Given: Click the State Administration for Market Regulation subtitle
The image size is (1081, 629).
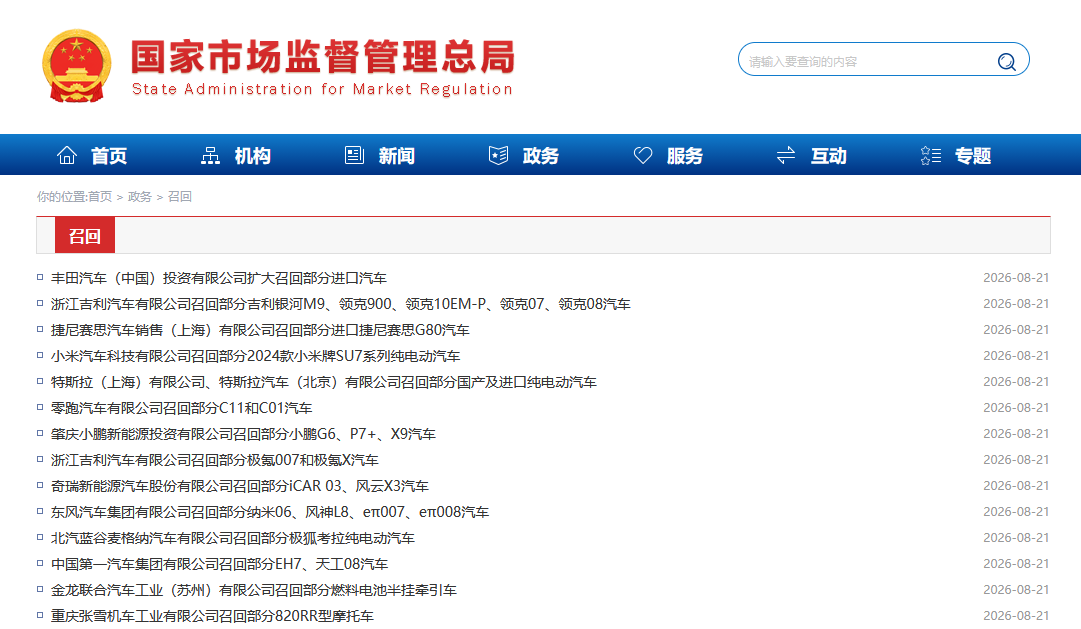Looking at the screenshot, I should click(322, 89).
